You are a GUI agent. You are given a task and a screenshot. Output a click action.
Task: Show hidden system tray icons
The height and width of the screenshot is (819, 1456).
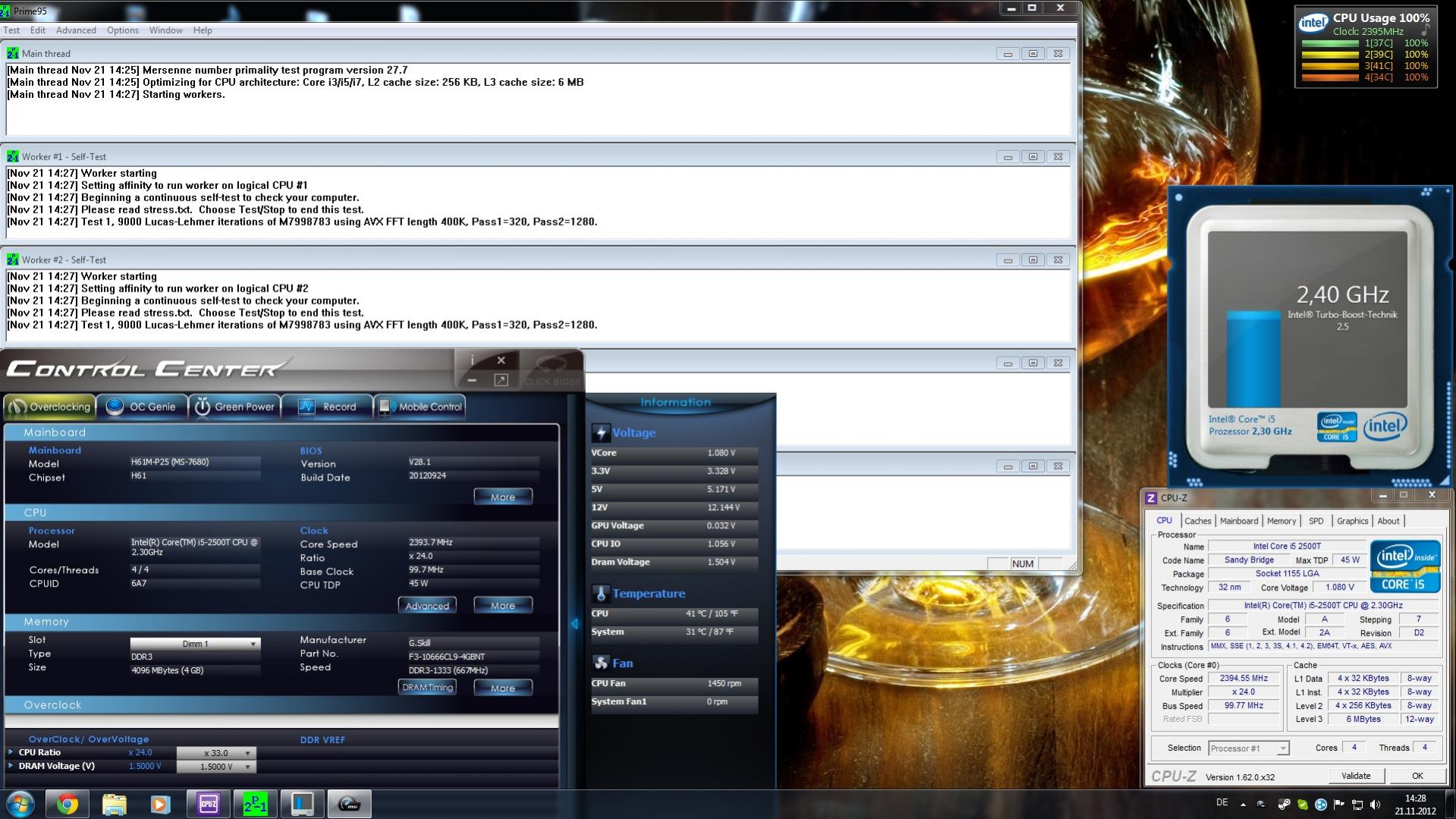point(1243,804)
